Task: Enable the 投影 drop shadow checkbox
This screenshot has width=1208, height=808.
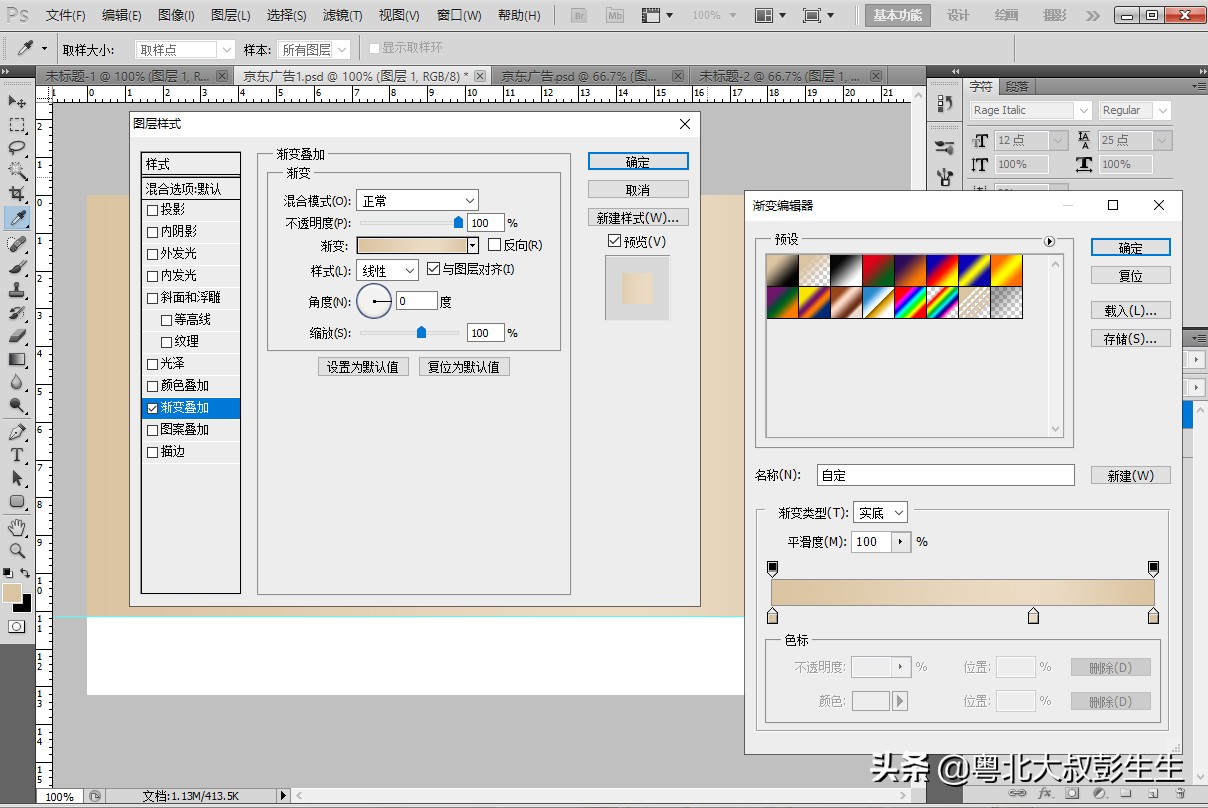Action: coord(153,210)
